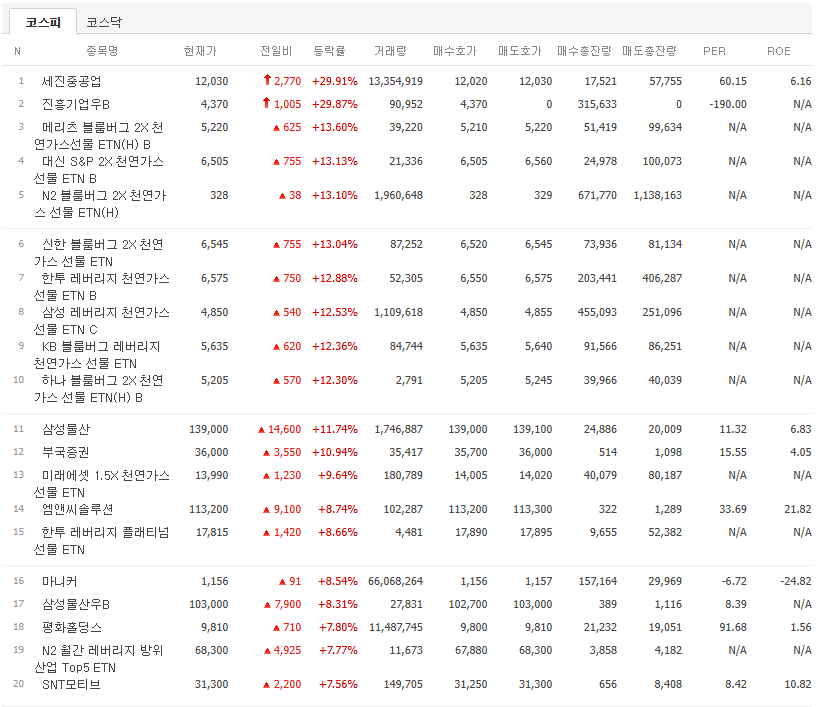Open 메리츠 블룸버그 2X 천연가스선물 ETN(H) B
This screenshot has width=824, height=707.
[x=98, y=136]
